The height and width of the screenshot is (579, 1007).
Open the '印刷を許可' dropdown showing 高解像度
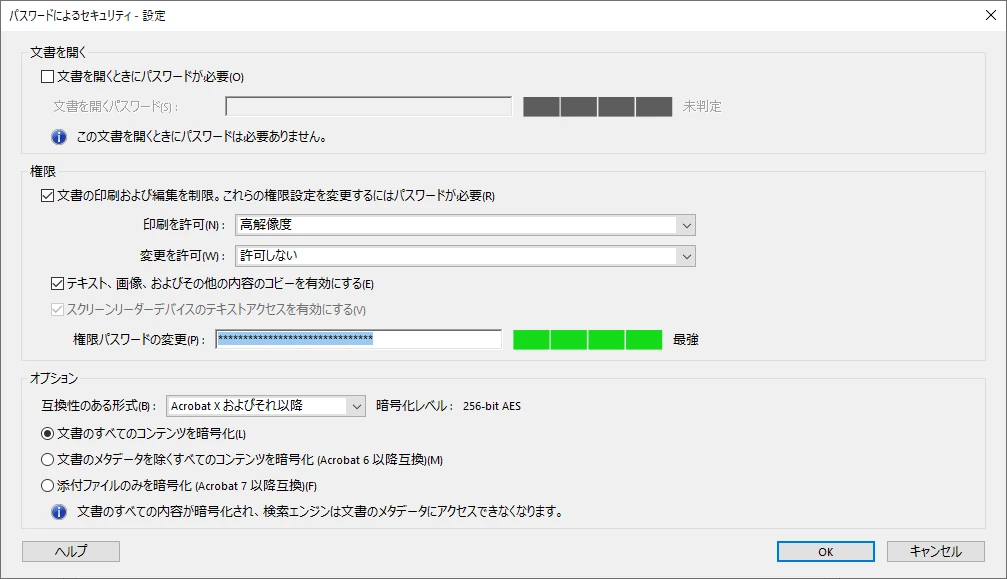click(x=466, y=225)
